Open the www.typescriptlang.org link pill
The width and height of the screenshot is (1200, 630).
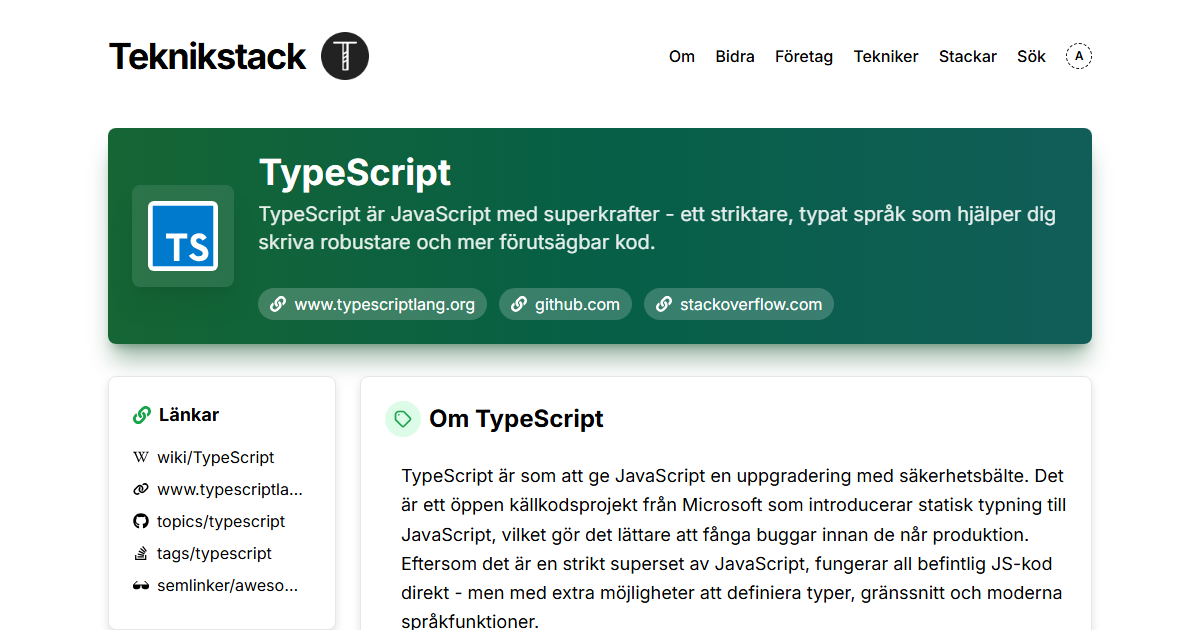(x=372, y=304)
